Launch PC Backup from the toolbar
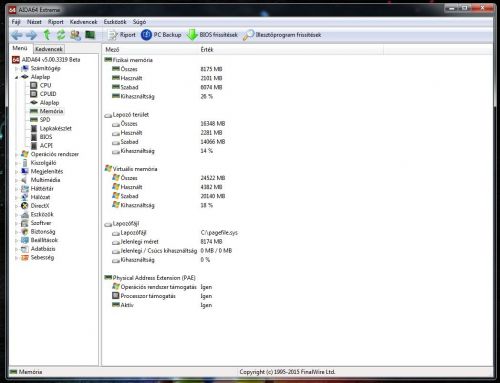This screenshot has width=500, height=383. pyautogui.click(x=161, y=35)
